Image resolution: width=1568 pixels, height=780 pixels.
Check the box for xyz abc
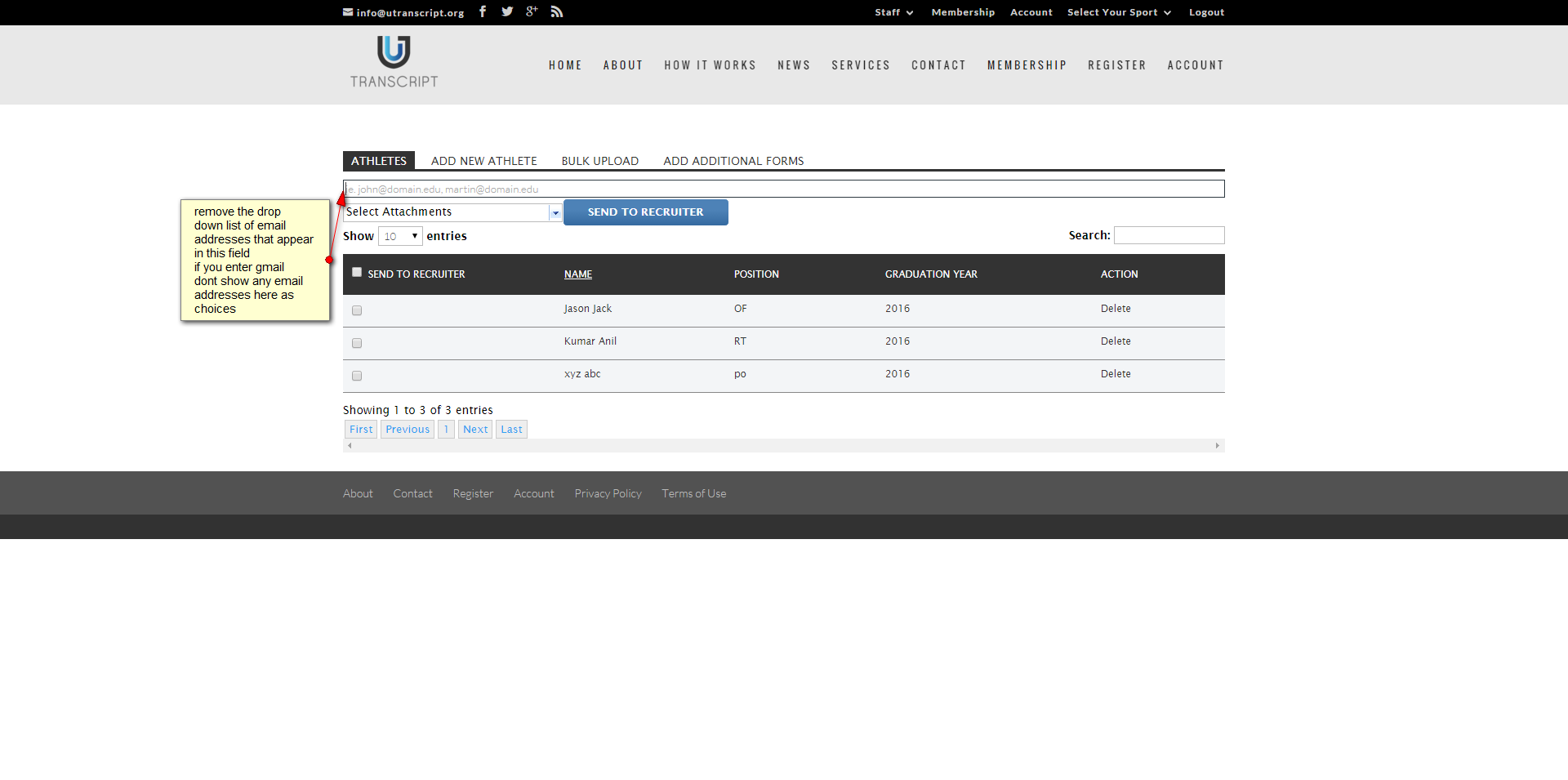[357, 376]
